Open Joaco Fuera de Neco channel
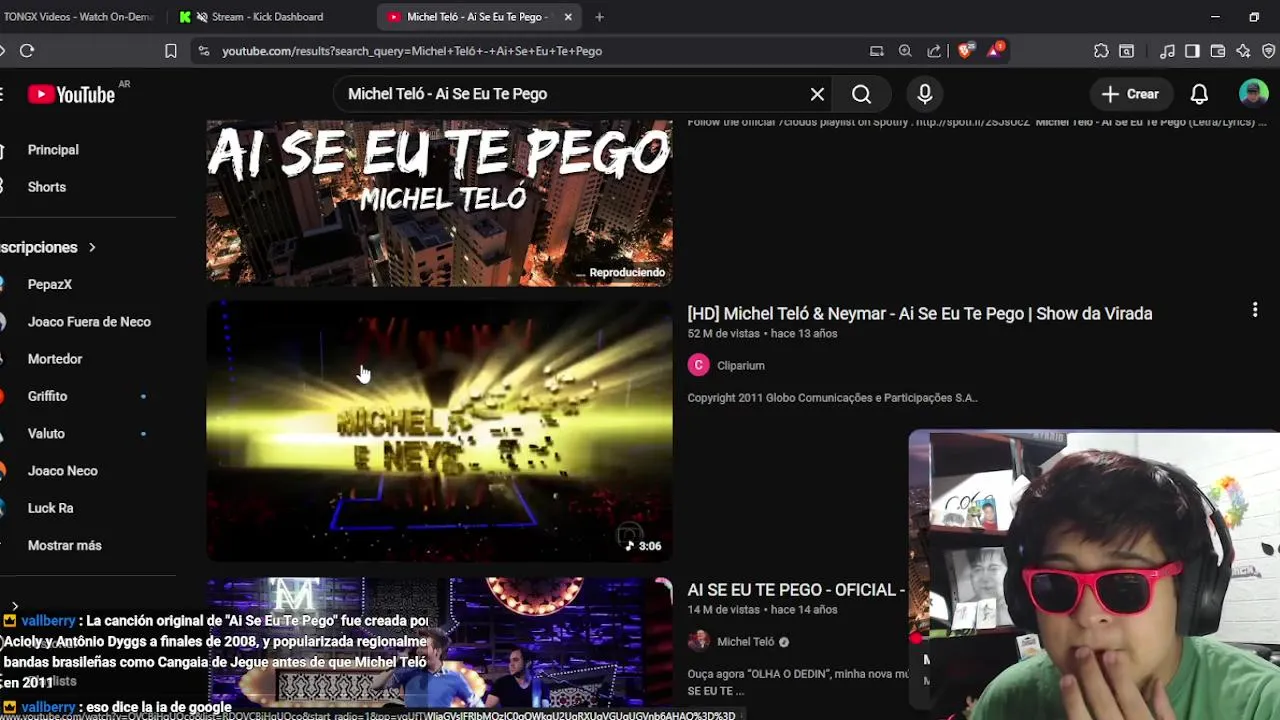 pyautogui.click(x=88, y=322)
